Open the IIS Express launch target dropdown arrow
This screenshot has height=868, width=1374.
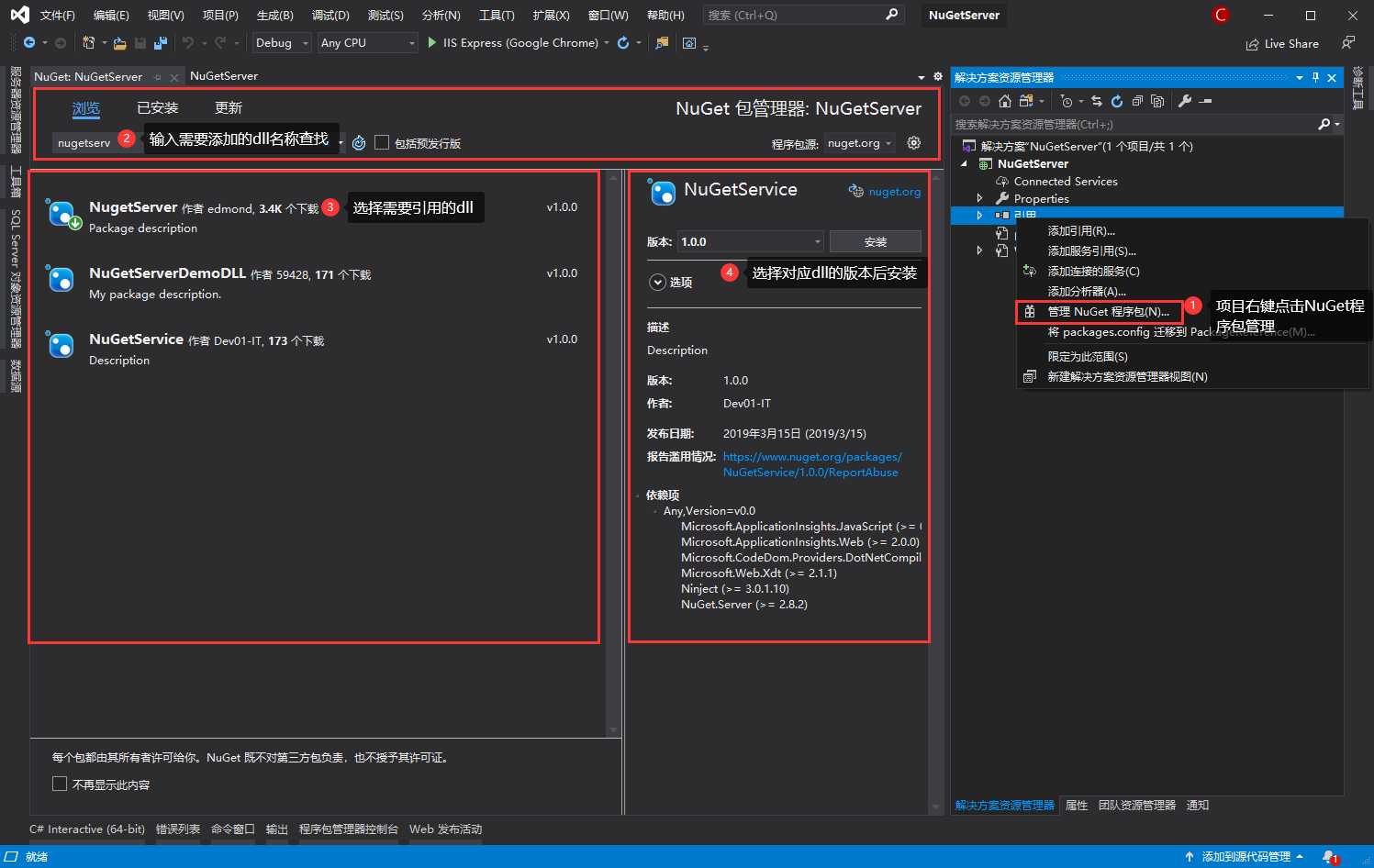pos(607,43)
